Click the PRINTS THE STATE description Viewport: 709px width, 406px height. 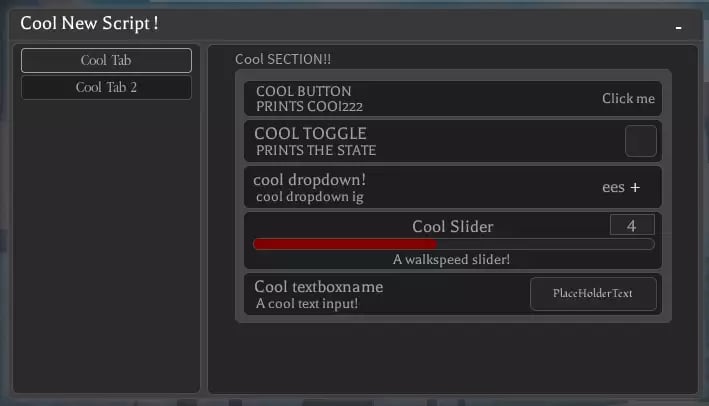pyautogui.click(x=316, y=151)
